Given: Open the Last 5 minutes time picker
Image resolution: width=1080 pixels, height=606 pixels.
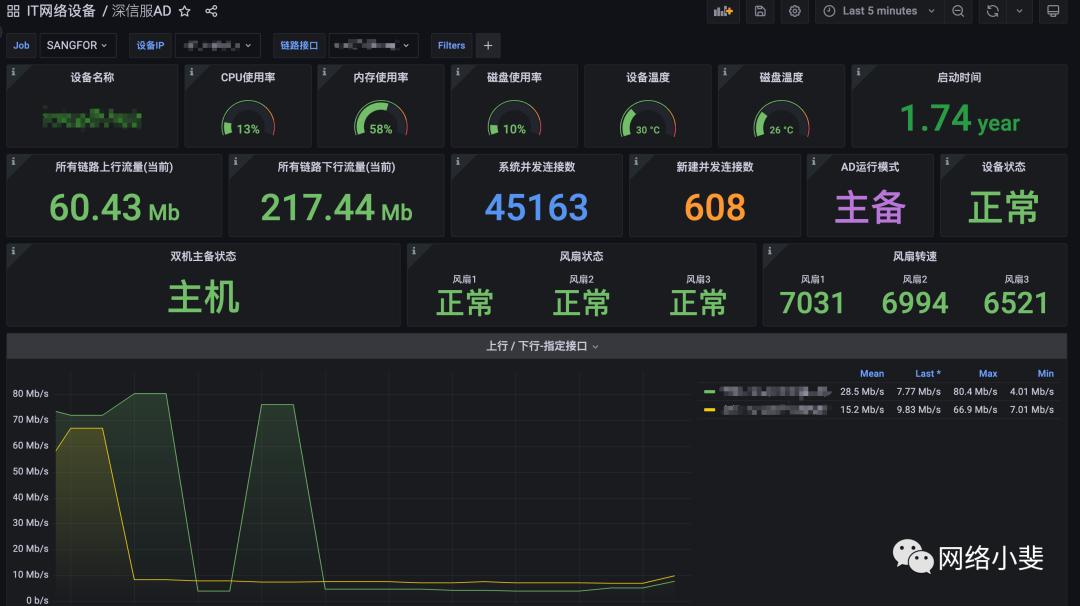Looking at the screenshot, I should click(x=873, y=11).
